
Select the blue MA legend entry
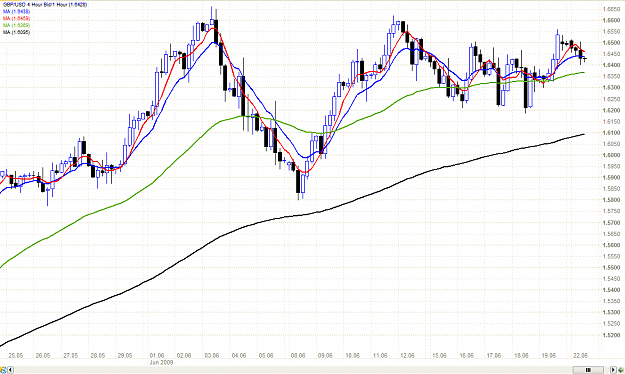pyautogui.click(x=16, y=12)
